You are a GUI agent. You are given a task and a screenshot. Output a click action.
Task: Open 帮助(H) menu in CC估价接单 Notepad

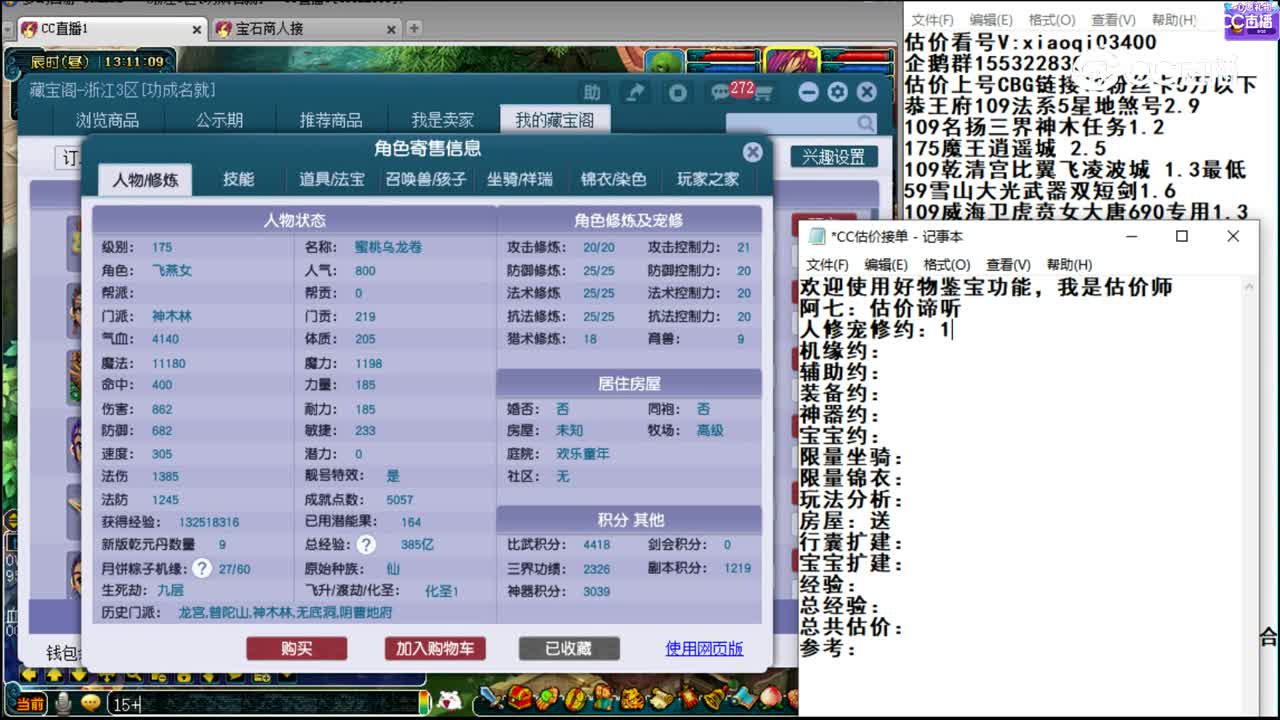(x=1069, y=264)
